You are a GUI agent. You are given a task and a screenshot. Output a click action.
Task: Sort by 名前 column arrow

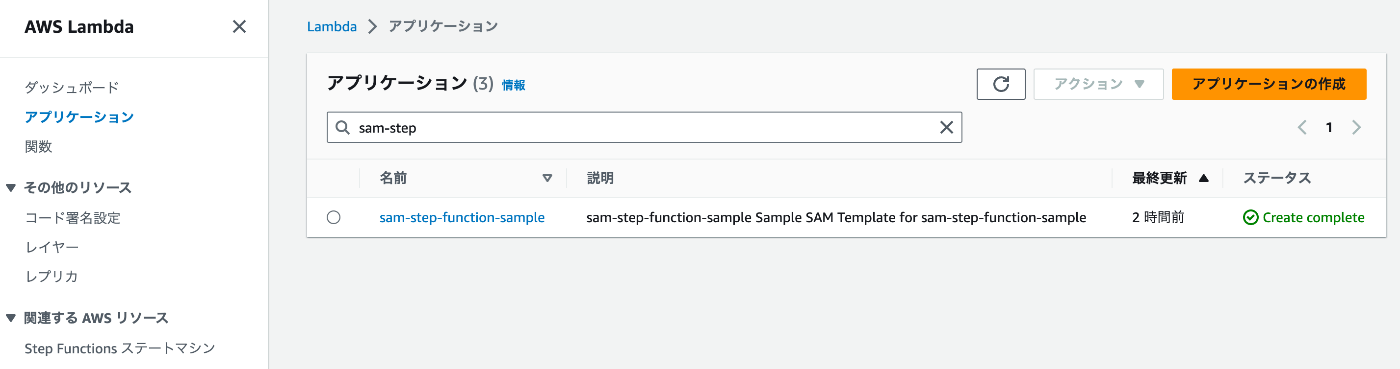(547, 178)
